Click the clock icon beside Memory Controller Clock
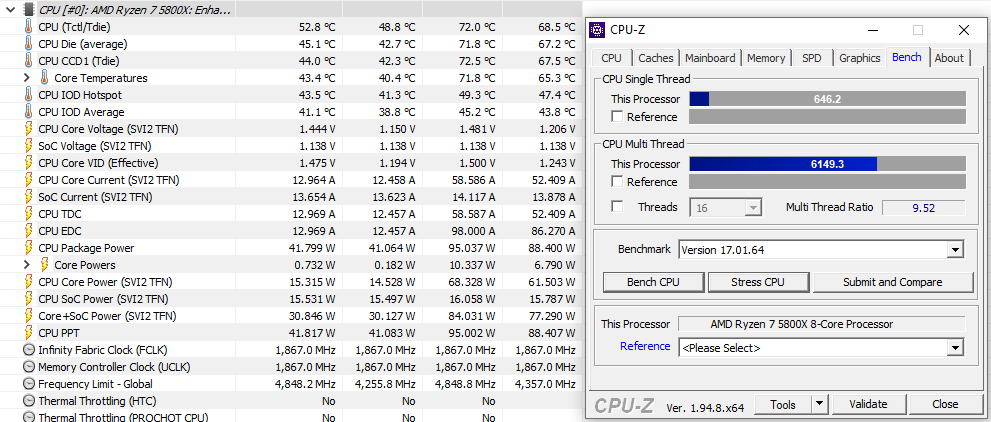 28,367
